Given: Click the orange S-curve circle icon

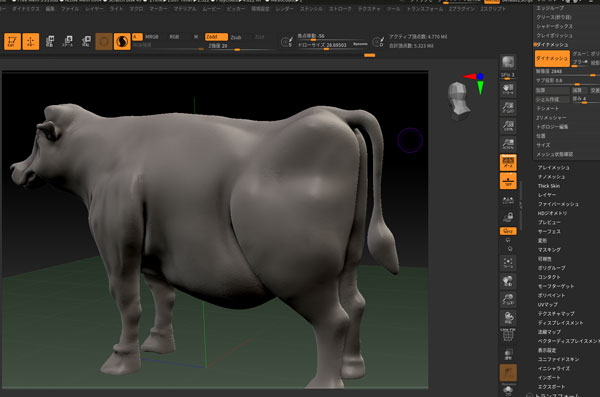Looking at the screenshot, I should (122, 41).
